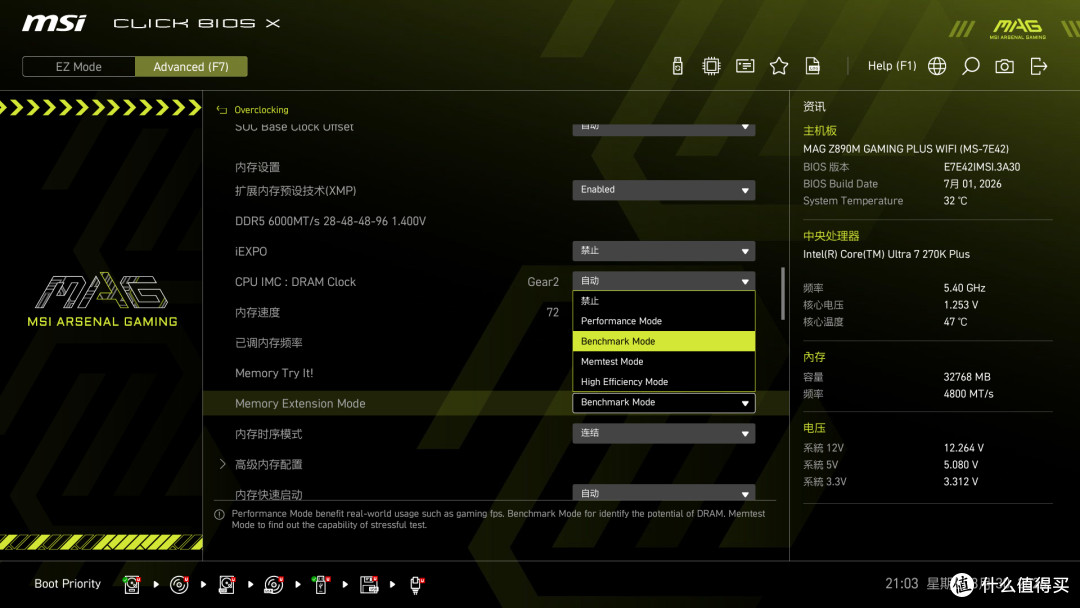The width and height of the screenshot is (1080, 608).
Task: Open the XMP Enabled dropdown
Action: click(x=663, y=190)
